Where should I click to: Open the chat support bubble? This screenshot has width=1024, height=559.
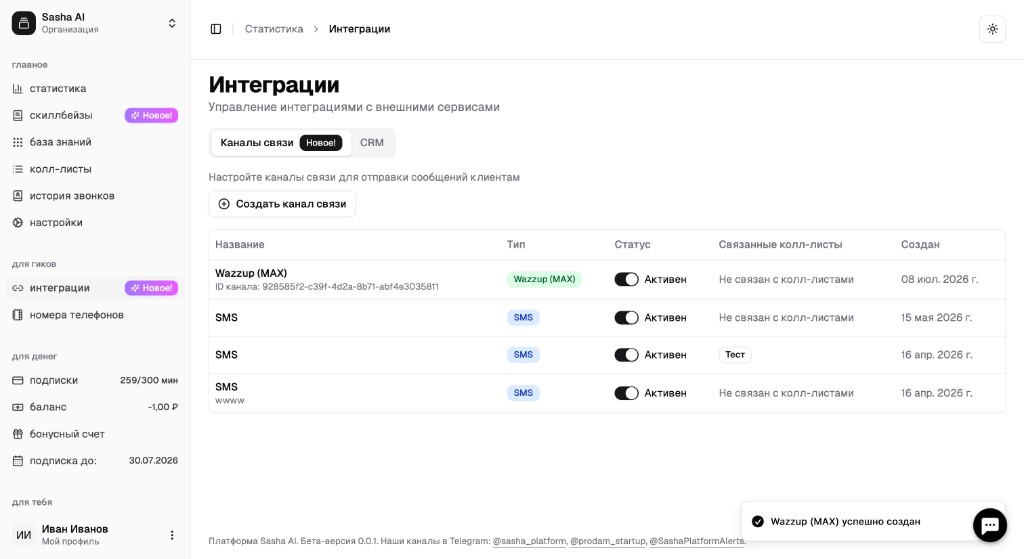(989, 525)
